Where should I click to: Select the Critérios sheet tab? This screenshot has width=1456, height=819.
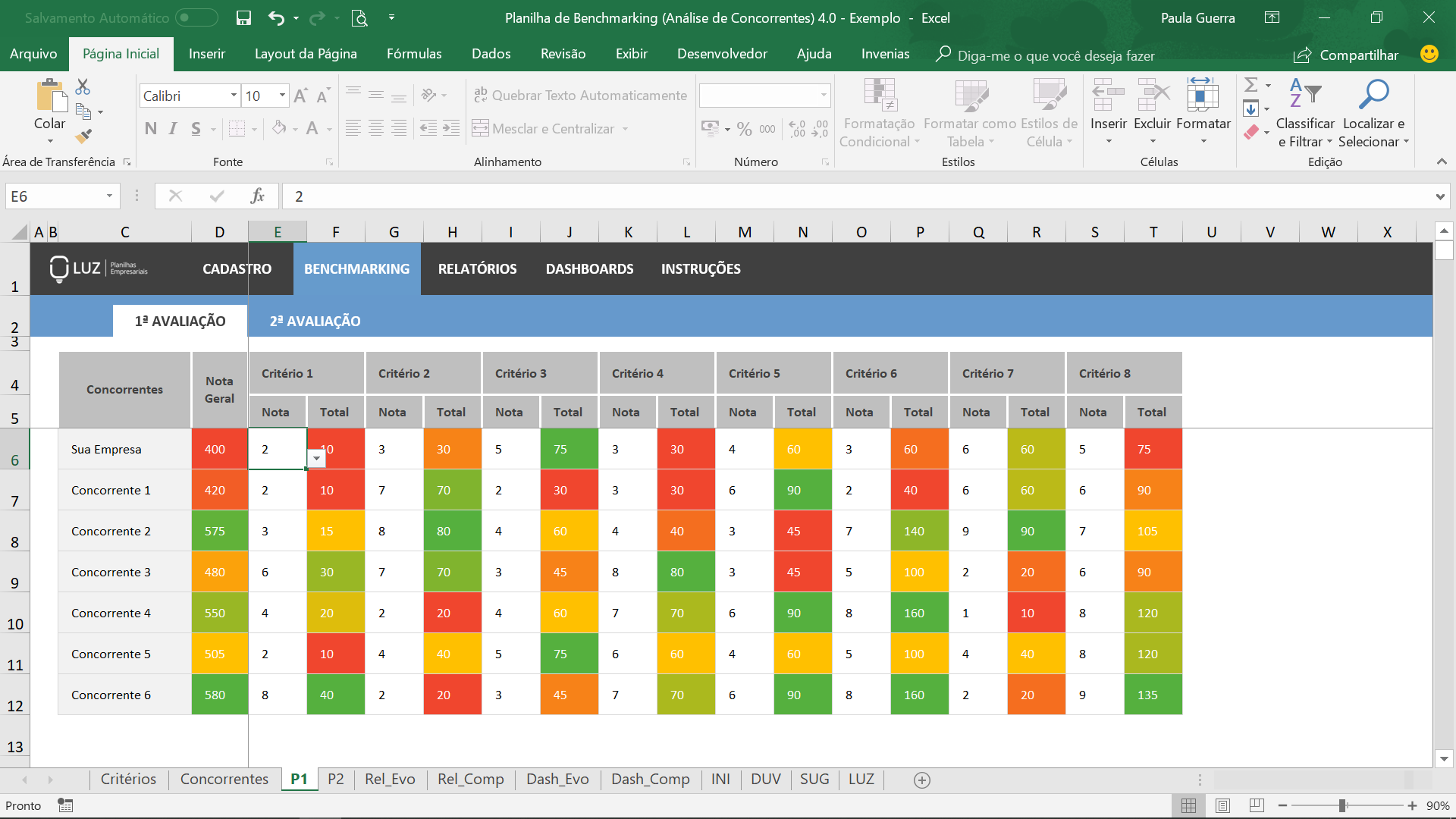click(x=128, y=780)
